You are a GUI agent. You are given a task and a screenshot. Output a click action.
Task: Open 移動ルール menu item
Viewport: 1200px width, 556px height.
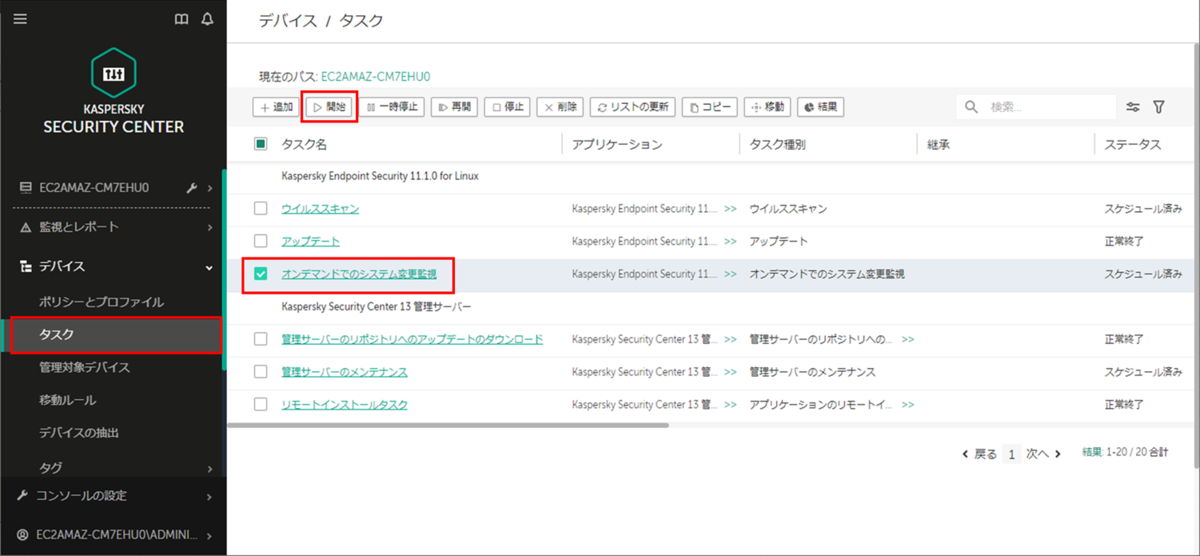pyautogui.click(x=68, y=400)
